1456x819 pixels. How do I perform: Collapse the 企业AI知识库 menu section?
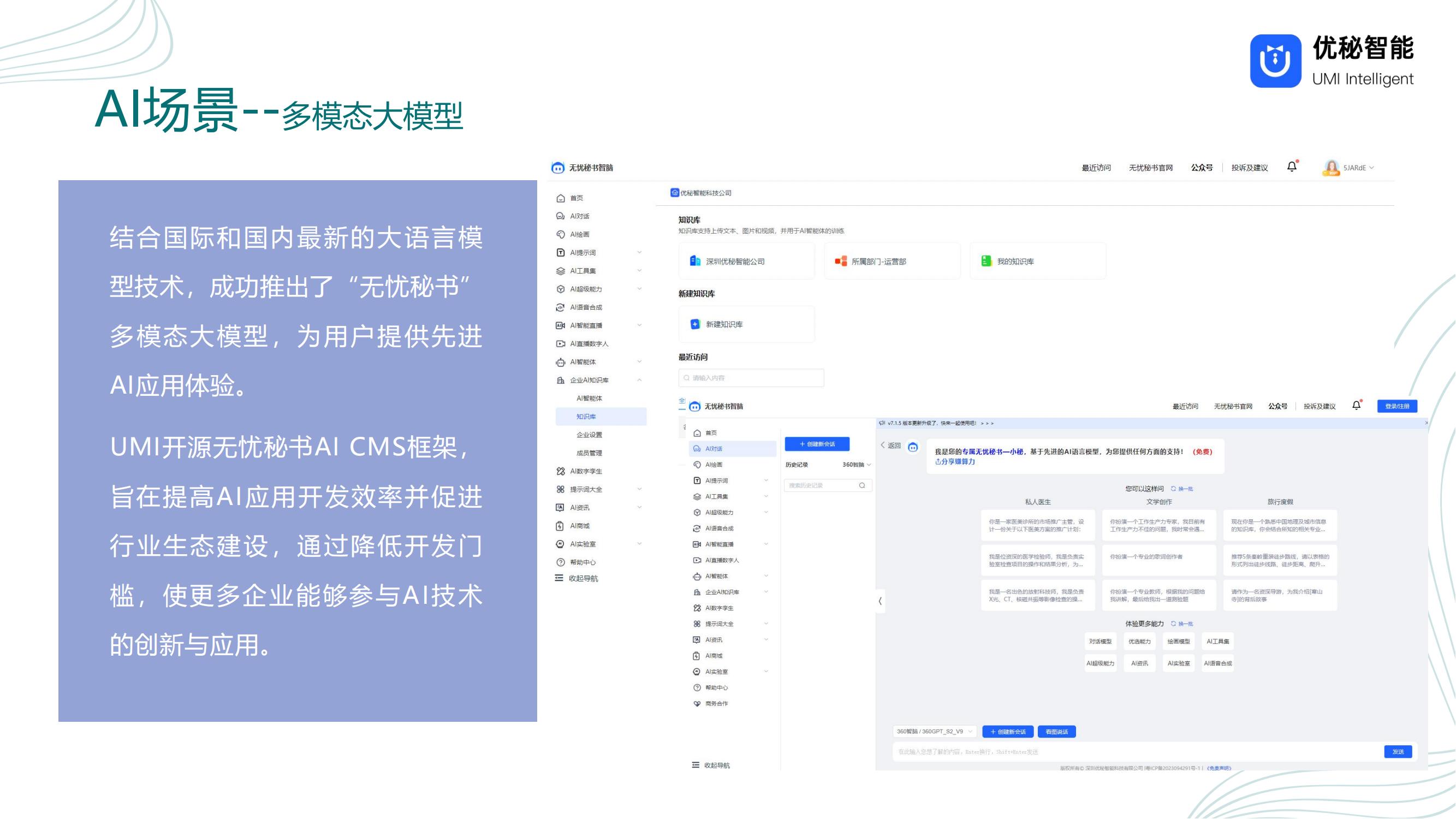pyautogui.click(x=639, y=380)
